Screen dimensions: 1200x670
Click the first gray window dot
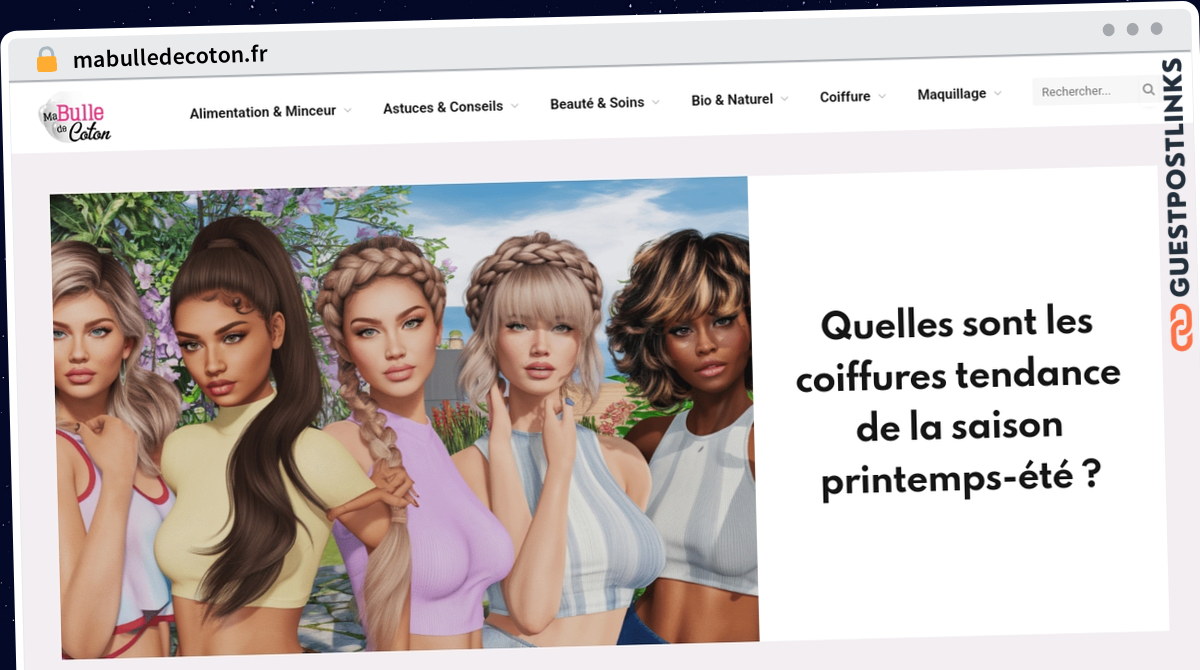1108,30
